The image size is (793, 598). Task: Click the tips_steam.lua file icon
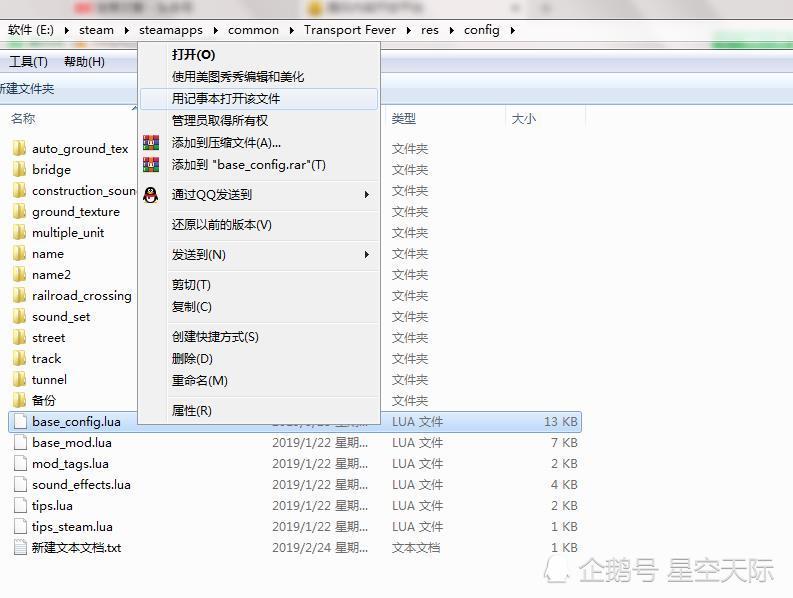pos(20,527)
